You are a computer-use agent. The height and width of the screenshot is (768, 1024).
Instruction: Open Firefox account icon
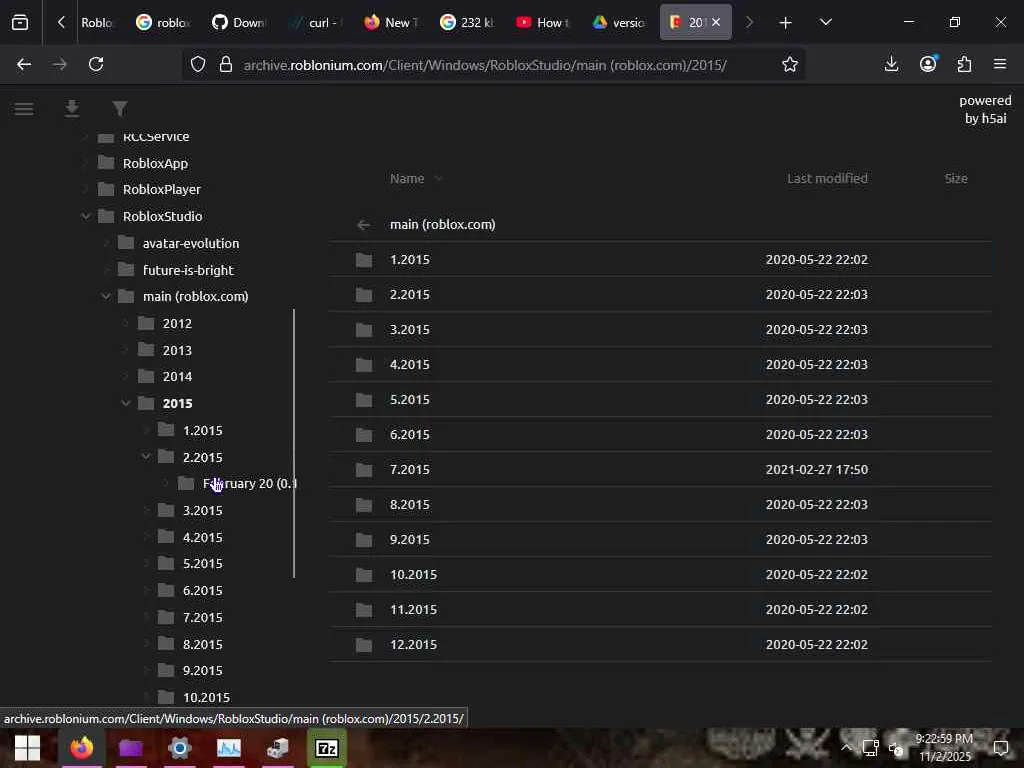pyautogui.click(x=928, y=64)
